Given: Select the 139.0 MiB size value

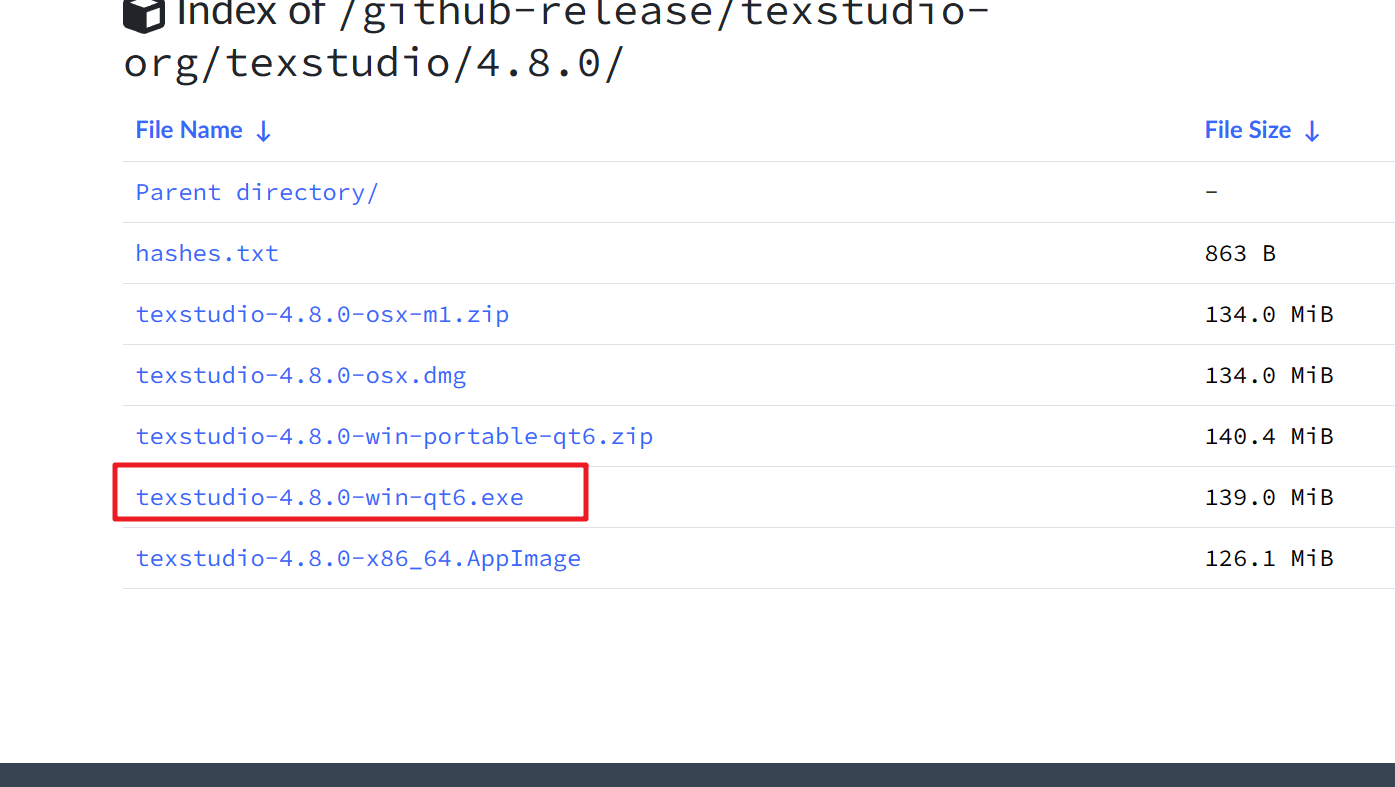Looking at the screenshot, I should (x=1269, y=497).
